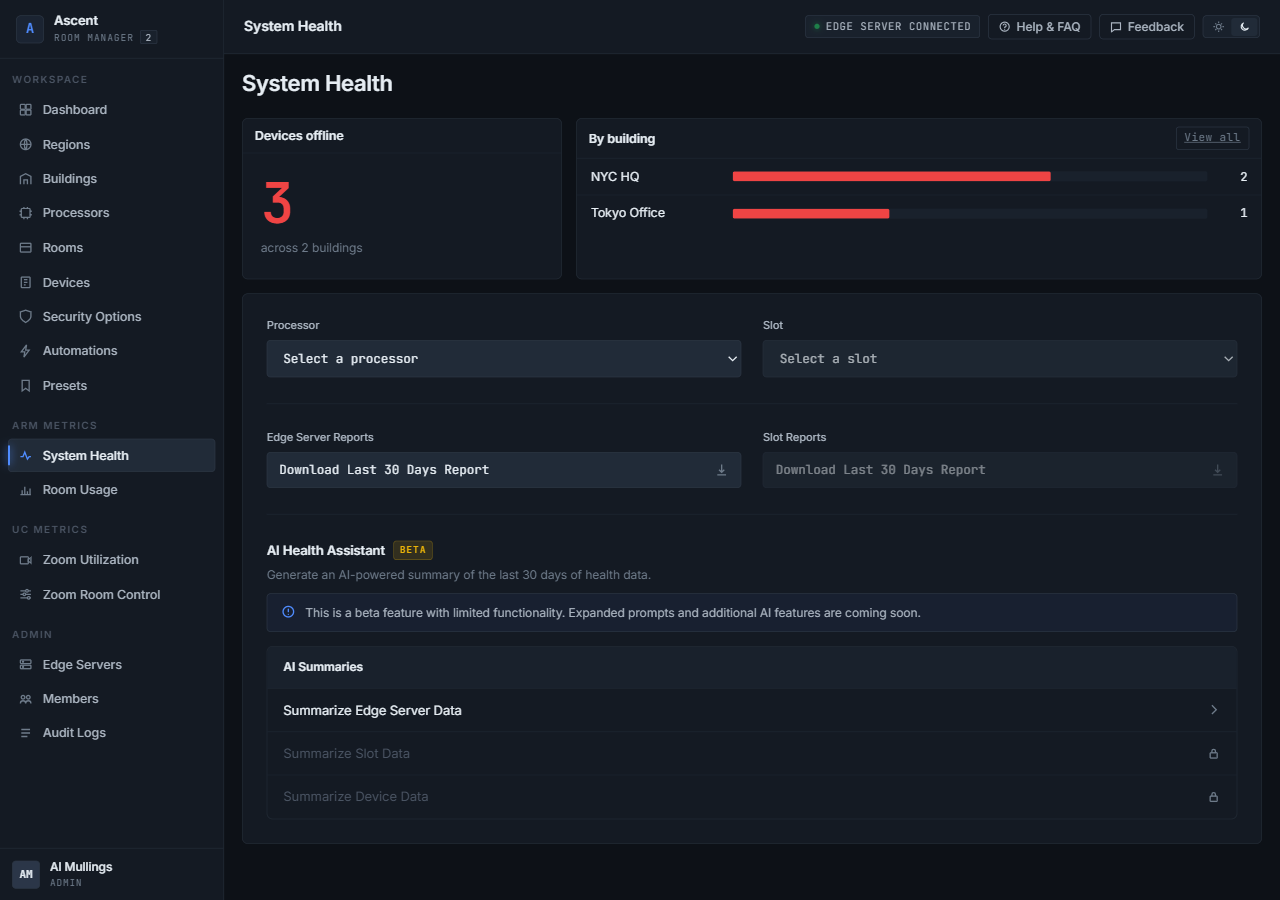
Task: Click the Zoom Room Control sliders icon
Action: pyautogui.click(x=26, y=595)
